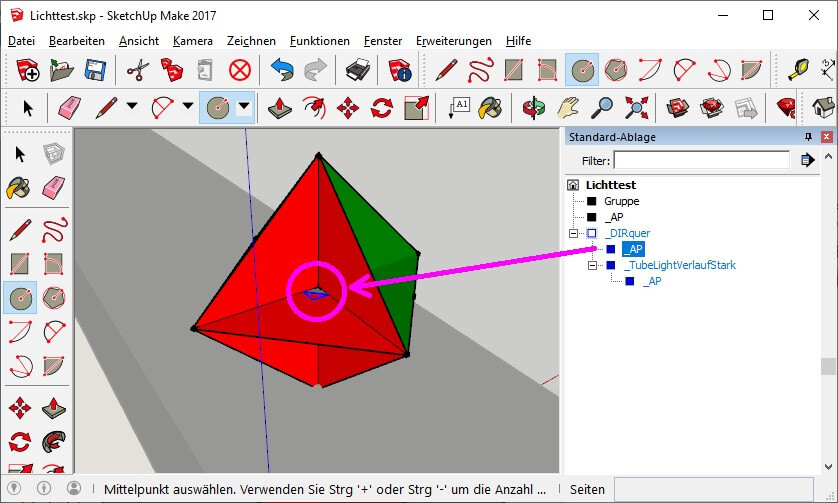
Task: Open the circle tool dropdown arrow
Action: pos(244,107)
